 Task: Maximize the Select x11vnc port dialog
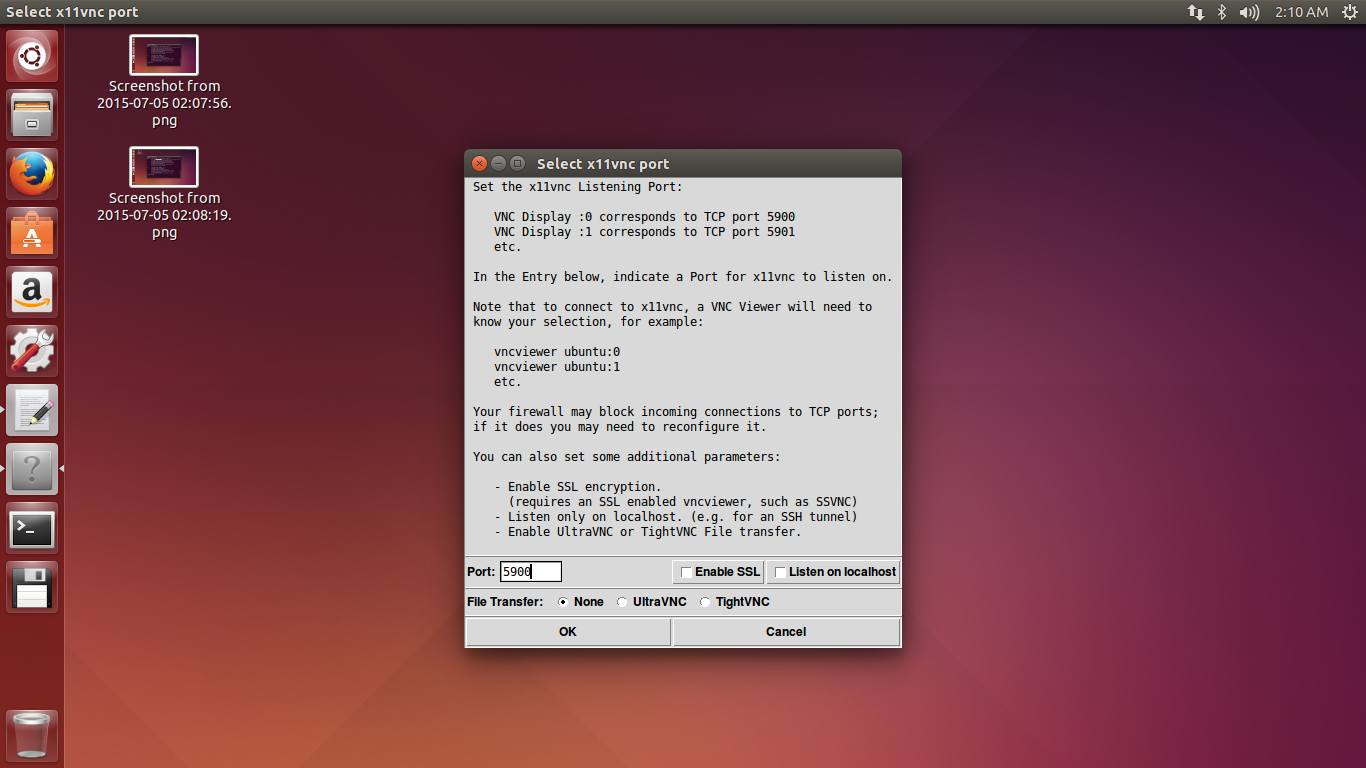[x=517, y=163]
